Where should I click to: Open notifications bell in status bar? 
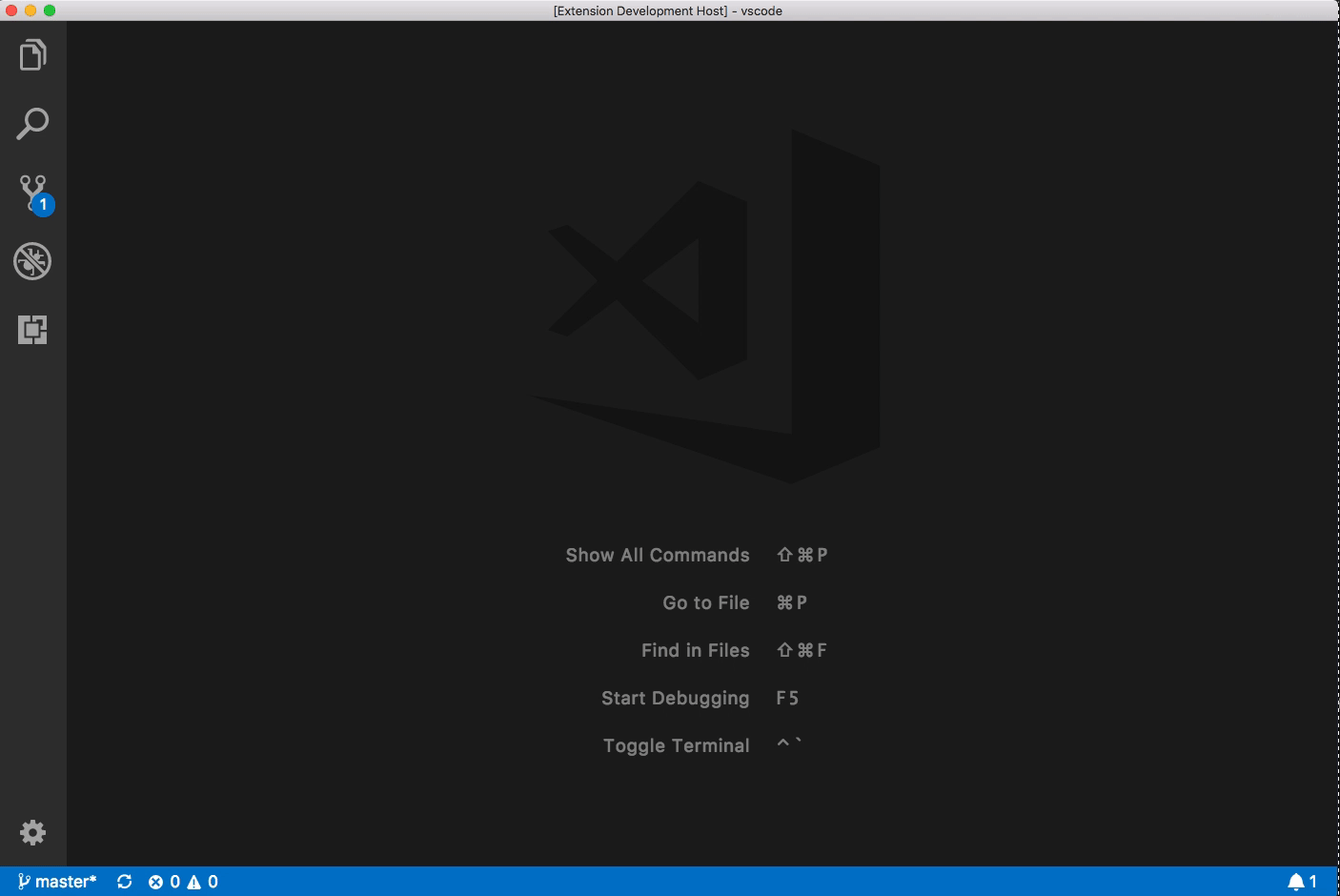[1302, 882]
